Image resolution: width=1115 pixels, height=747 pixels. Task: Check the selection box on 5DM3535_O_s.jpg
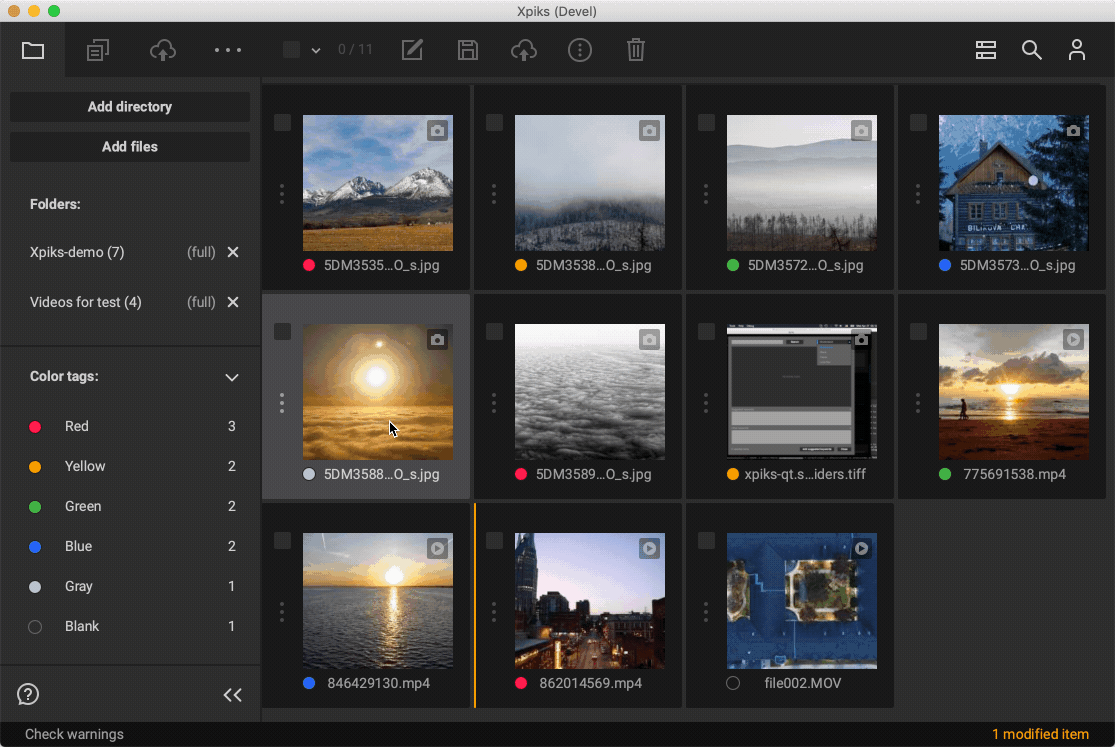pyautogui.click(x=282, y=122)
